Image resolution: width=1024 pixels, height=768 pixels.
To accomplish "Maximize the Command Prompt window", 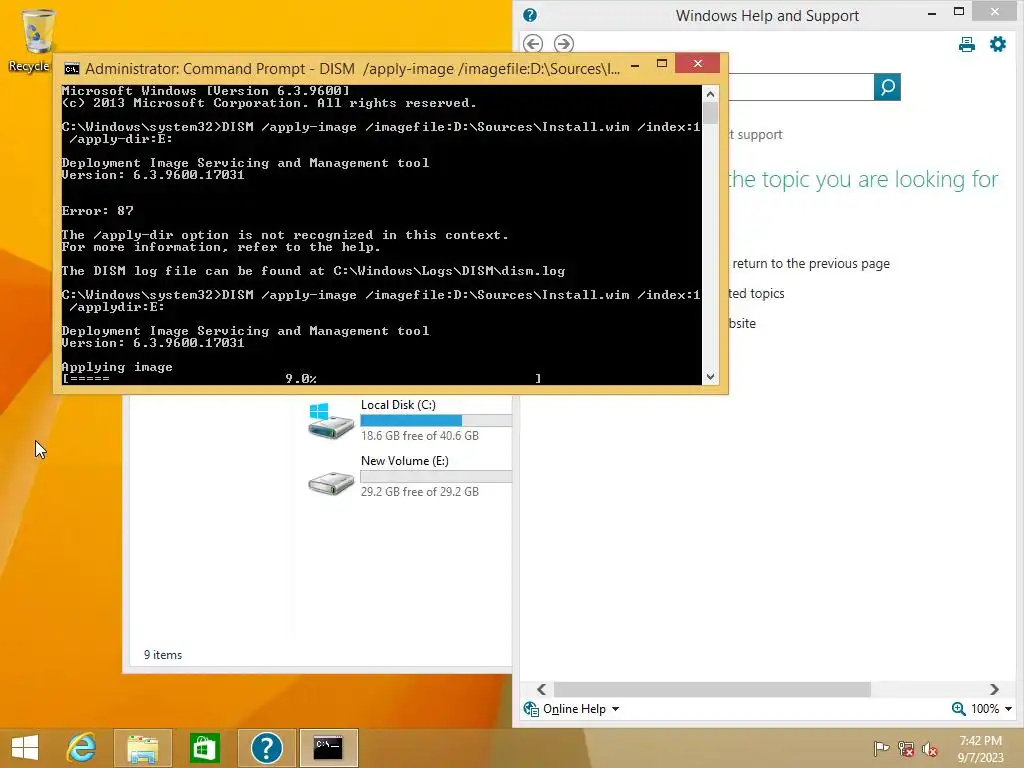I will pyautogui.click(x=662, y=63).
